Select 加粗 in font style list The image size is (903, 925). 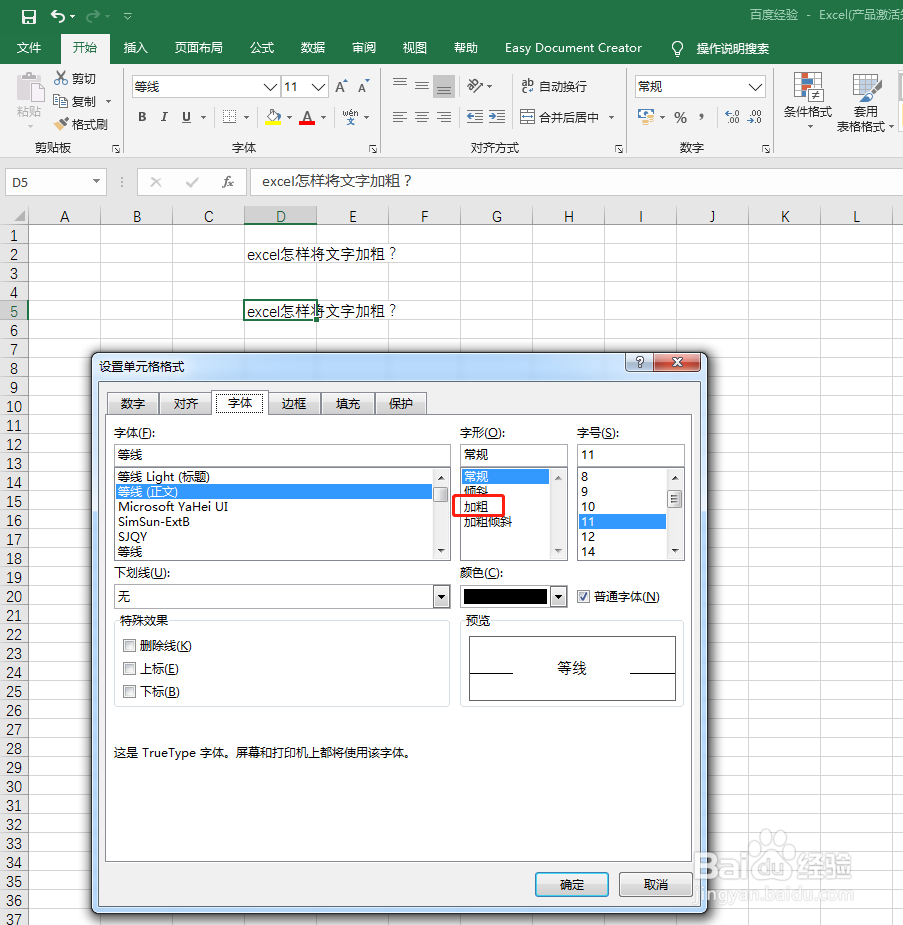pyautogui.click(x=476, y=507)
